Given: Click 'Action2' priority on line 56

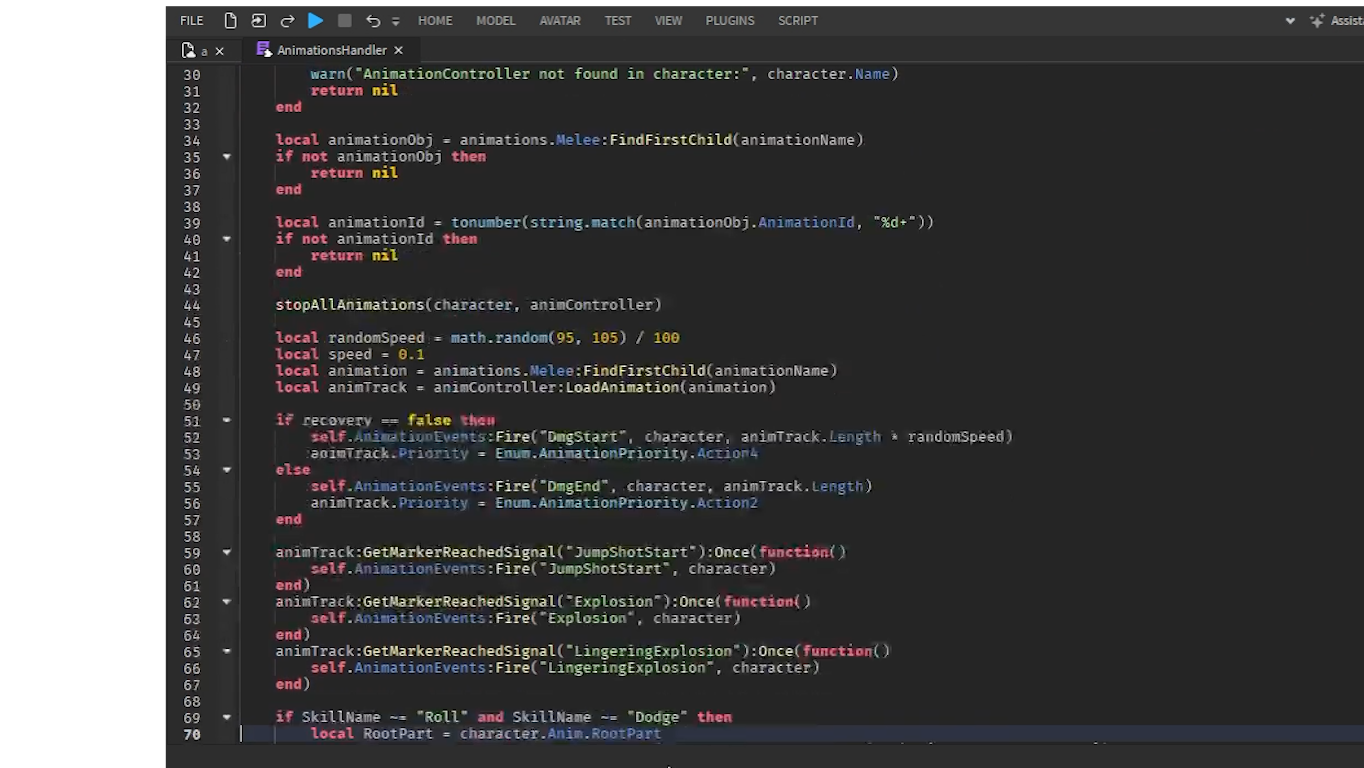Looking at the screenshot, I should pos(727,502).
